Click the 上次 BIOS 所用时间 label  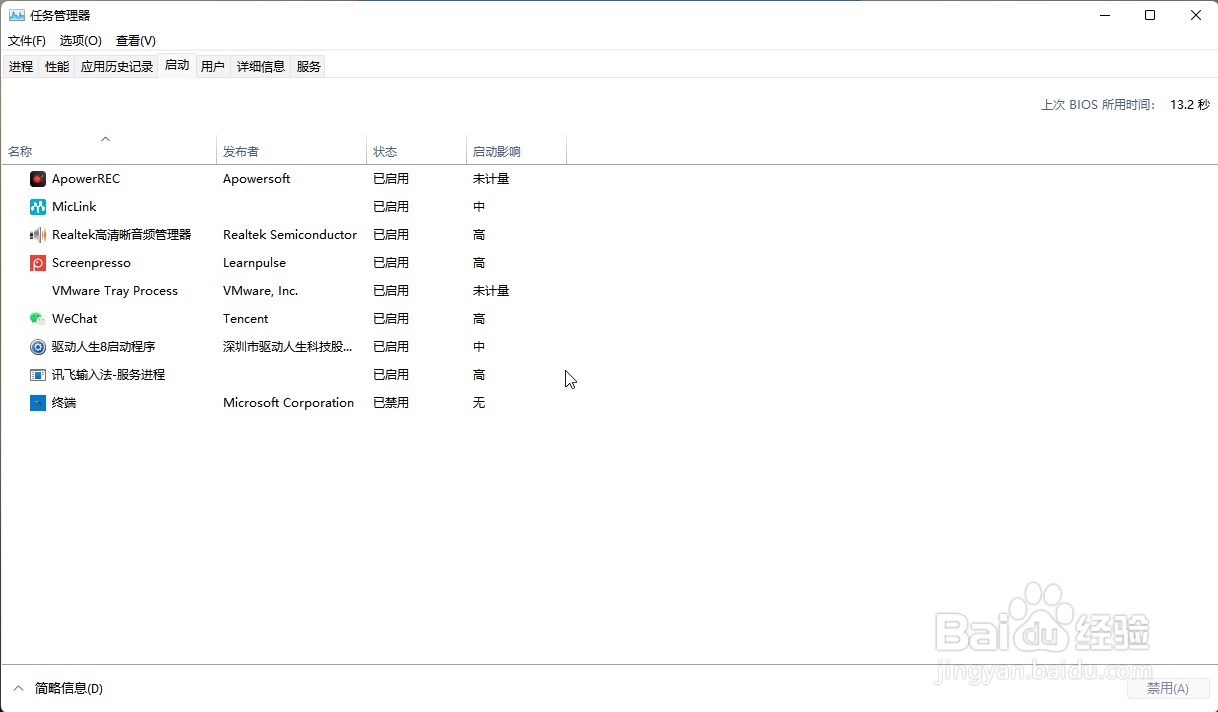tap(1098, 105)
